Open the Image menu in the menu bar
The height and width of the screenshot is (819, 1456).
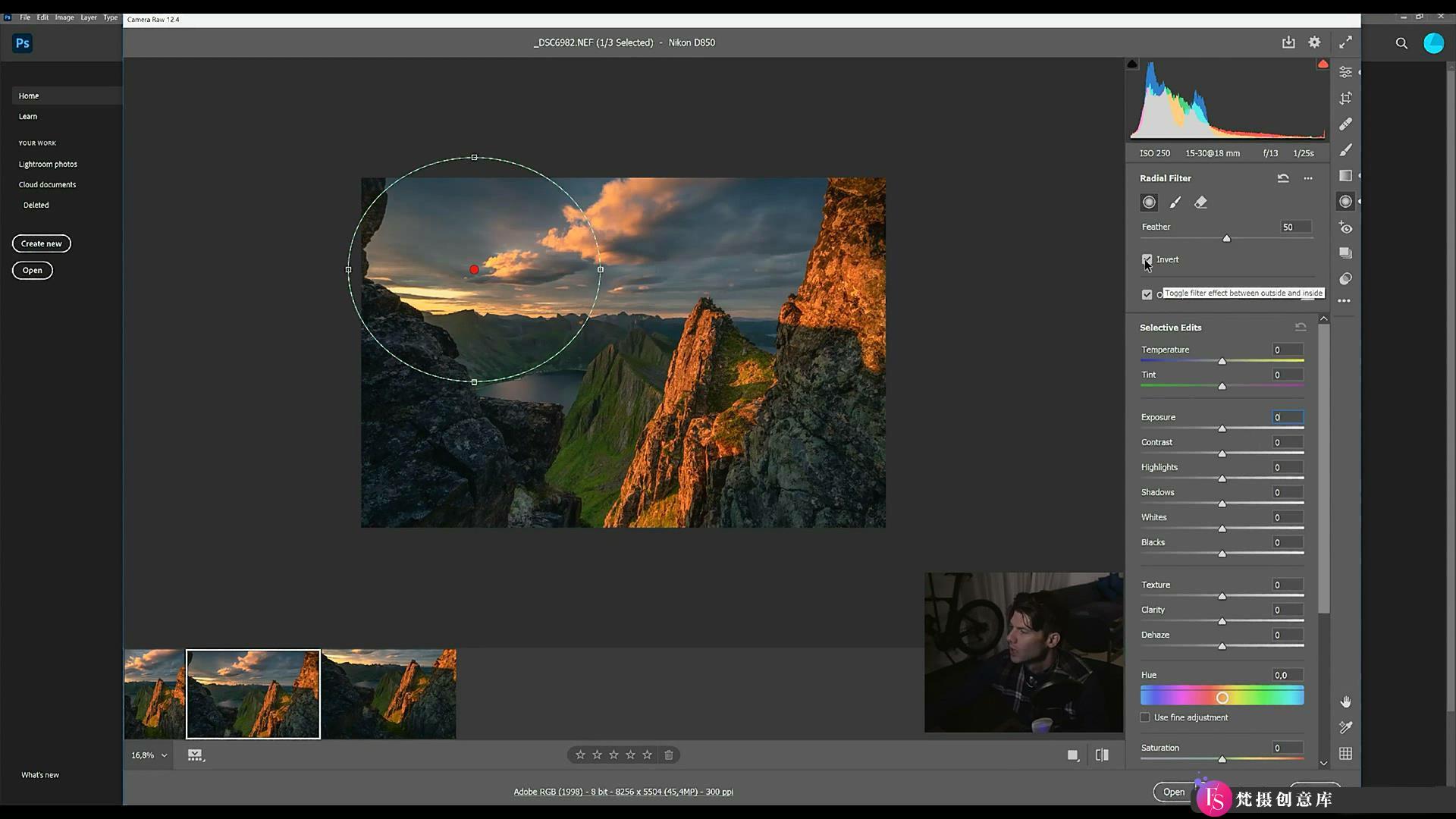click(x=63, y=17)
